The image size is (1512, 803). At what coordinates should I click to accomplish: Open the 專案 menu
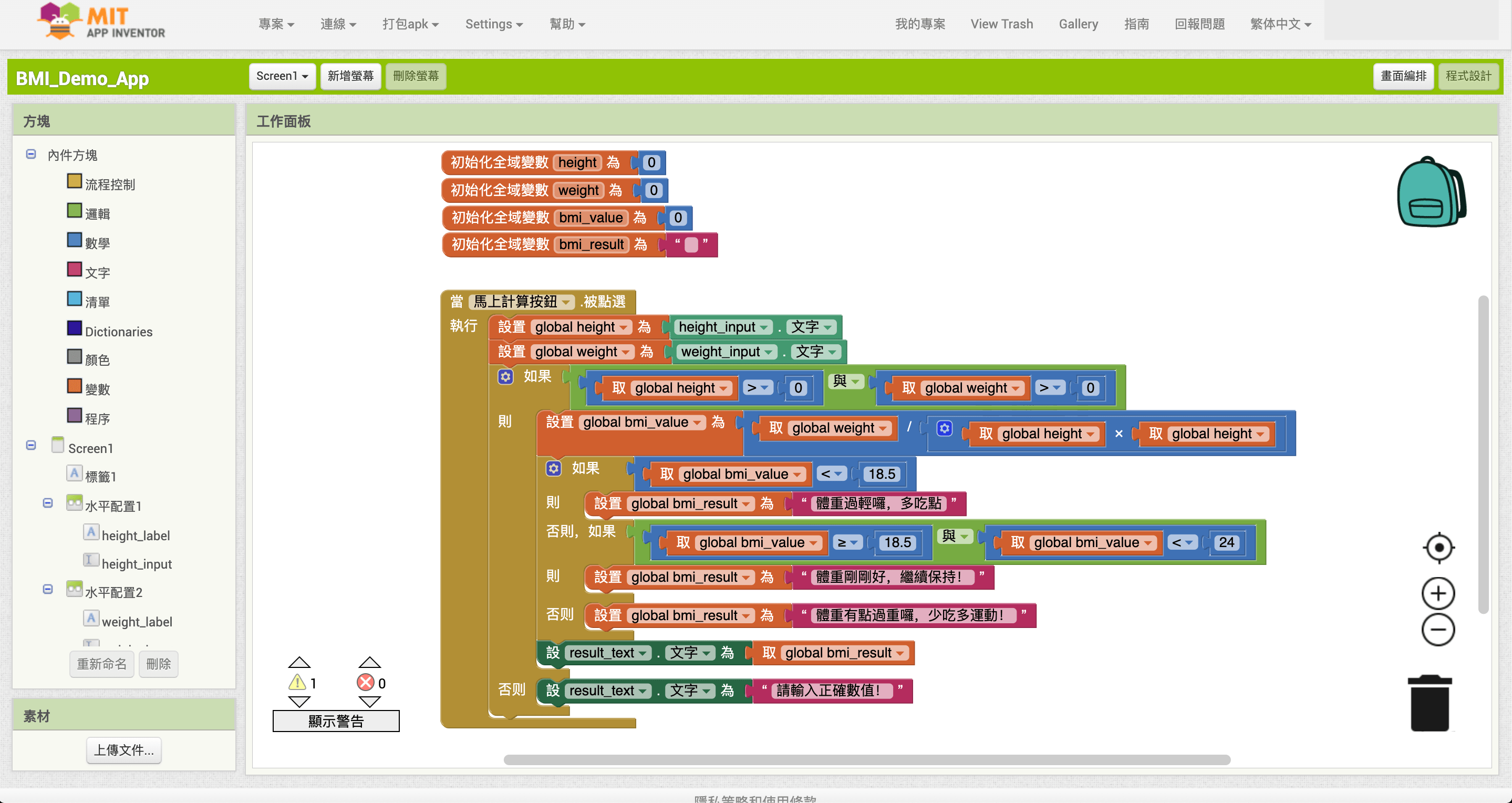point(276,24)
